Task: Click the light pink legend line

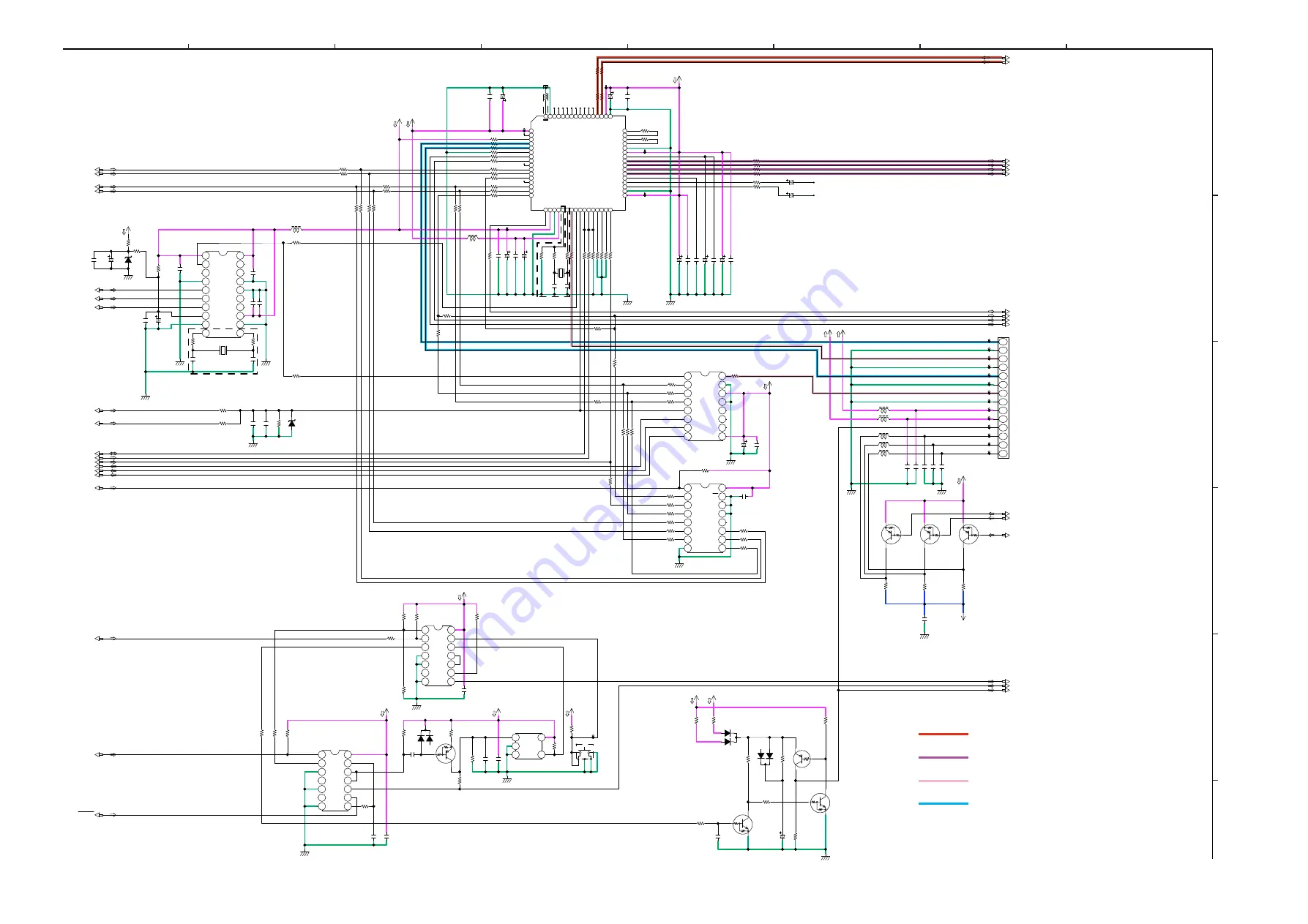Action: 943,781
